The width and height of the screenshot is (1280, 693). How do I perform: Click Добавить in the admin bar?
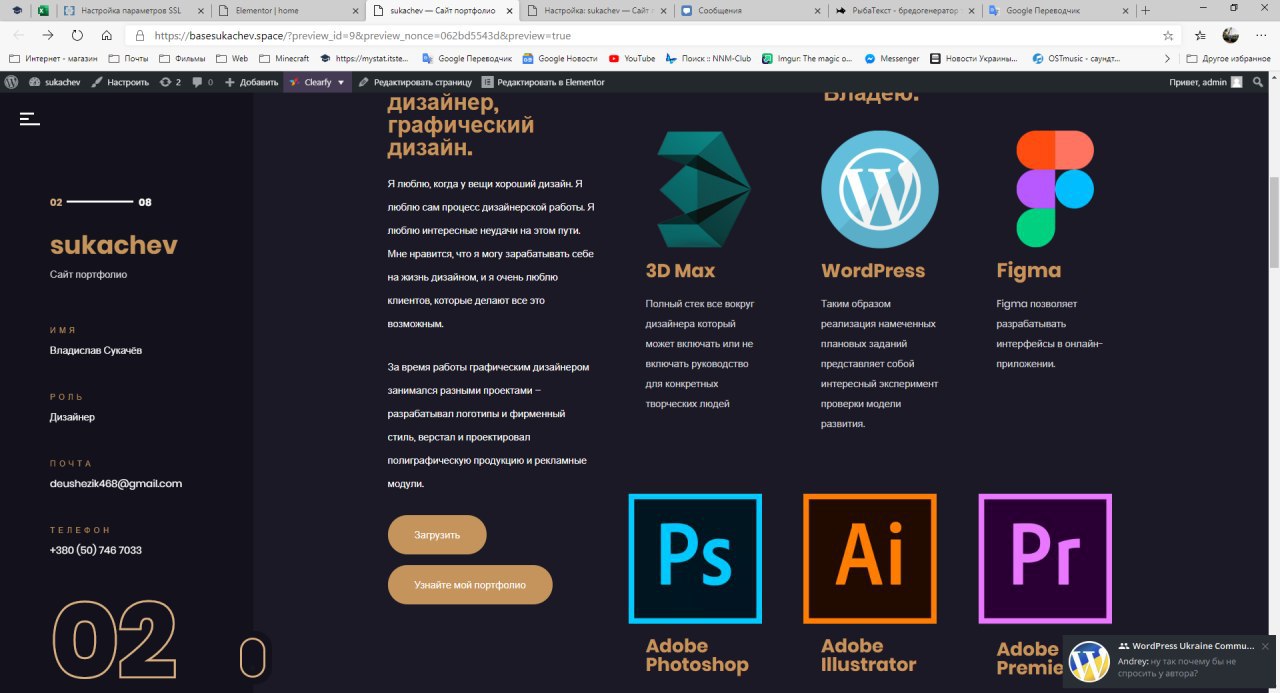click(251, 82)
